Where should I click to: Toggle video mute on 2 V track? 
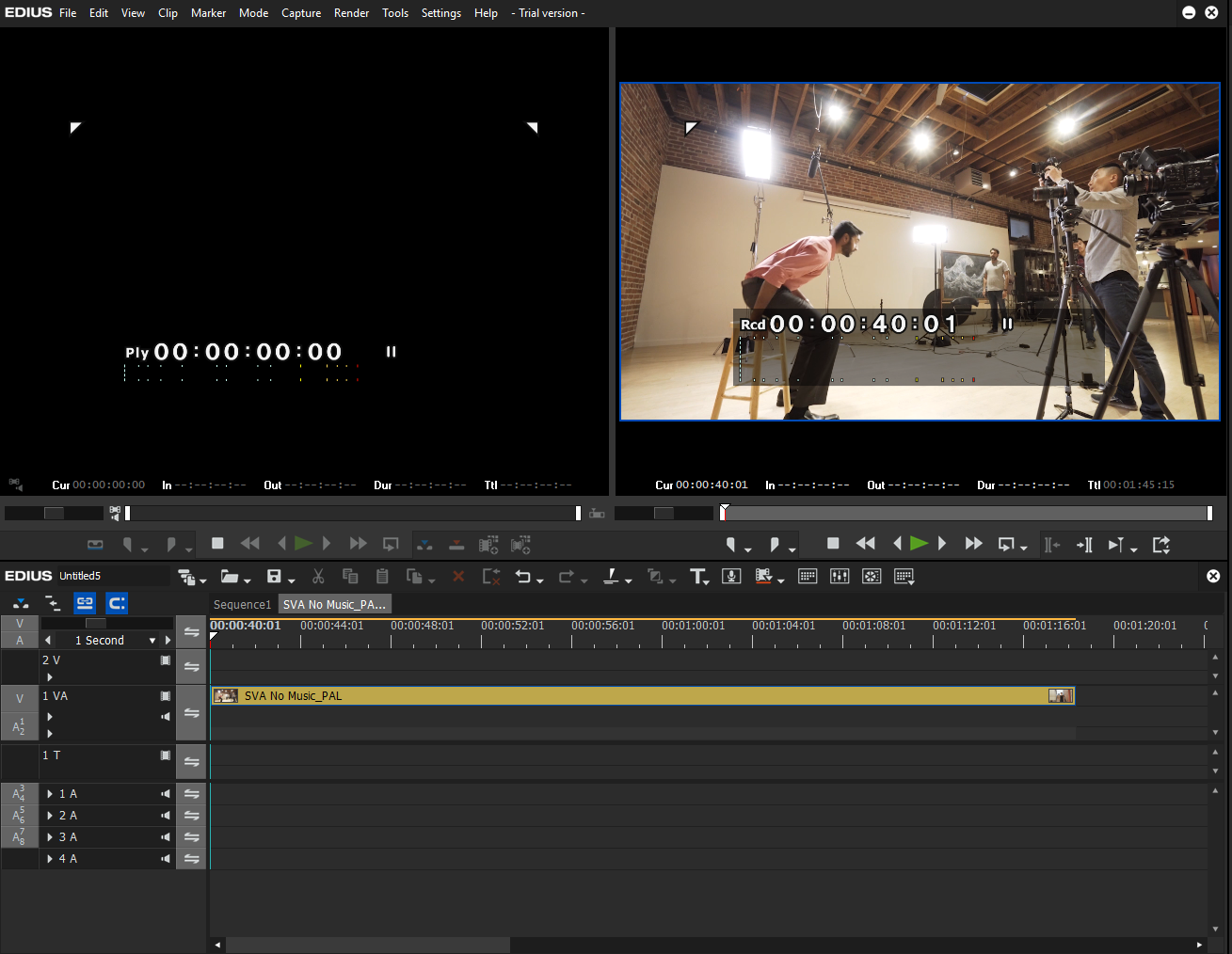166,660
